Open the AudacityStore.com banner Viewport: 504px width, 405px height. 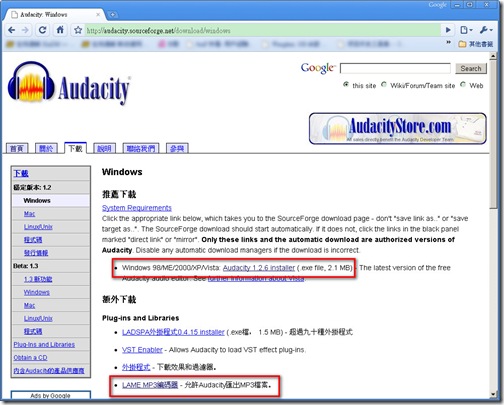click(398, 128)
